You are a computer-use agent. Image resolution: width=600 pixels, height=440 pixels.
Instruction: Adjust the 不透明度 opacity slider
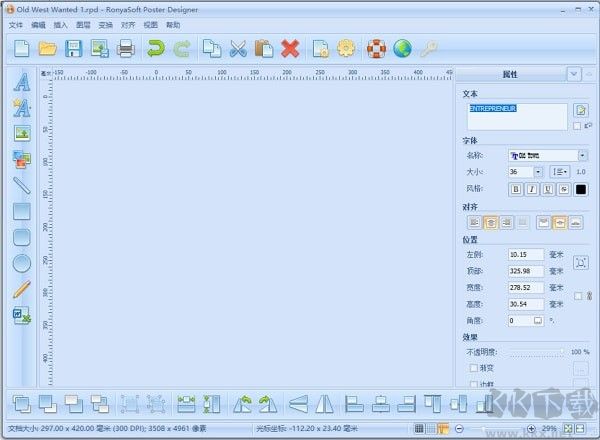coord(536,352)
